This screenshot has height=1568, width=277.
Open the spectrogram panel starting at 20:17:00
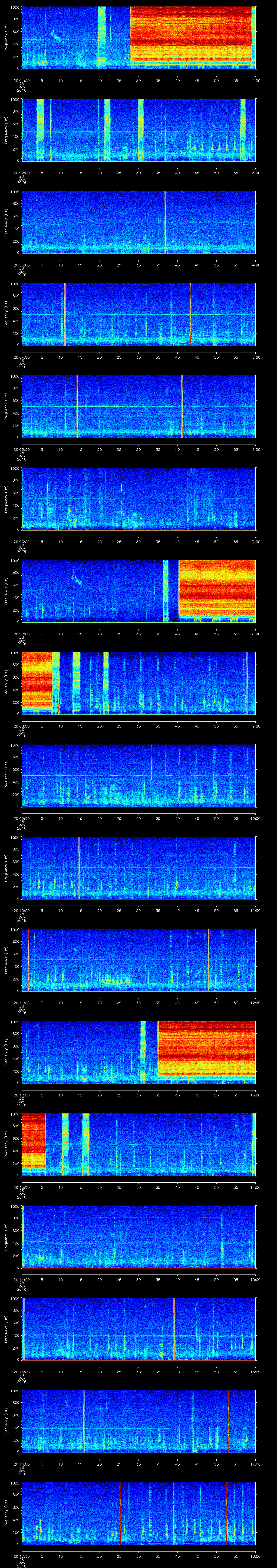[x=139, y=1513]
